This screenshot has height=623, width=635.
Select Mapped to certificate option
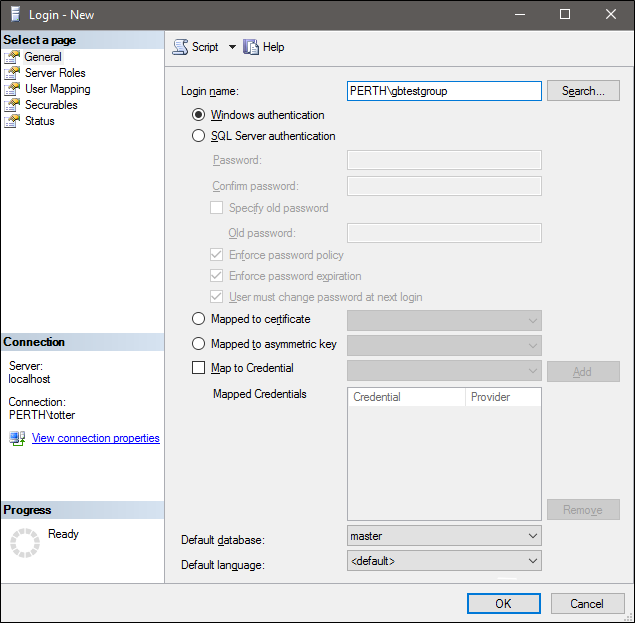point(198,319)
